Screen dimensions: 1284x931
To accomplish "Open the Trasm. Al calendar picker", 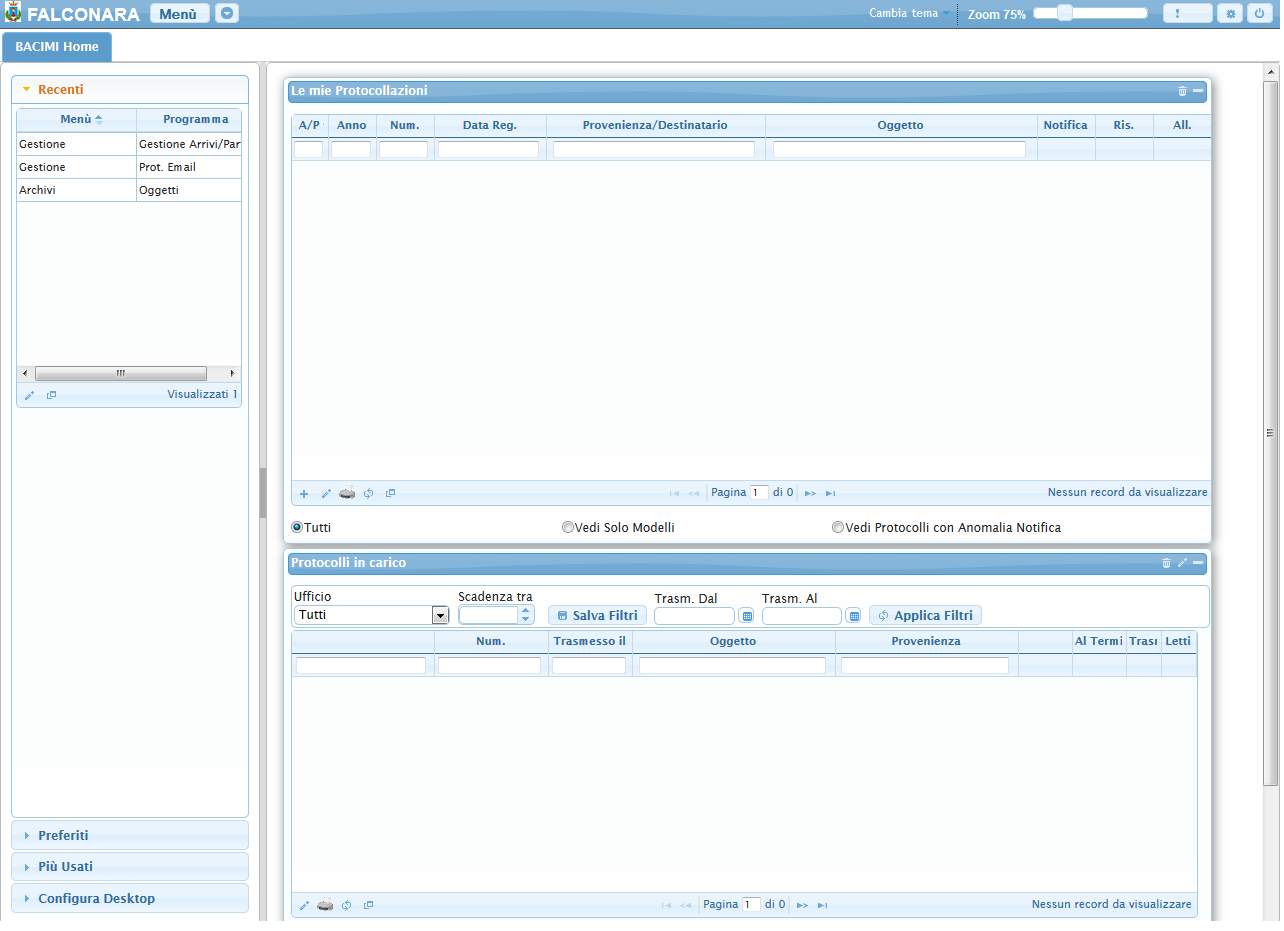I will pyautogui.click(x=854, y=616).
